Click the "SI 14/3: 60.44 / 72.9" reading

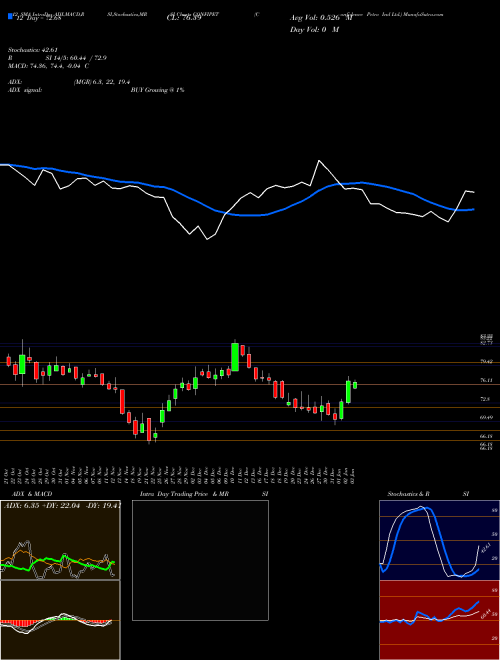(76, 58)
